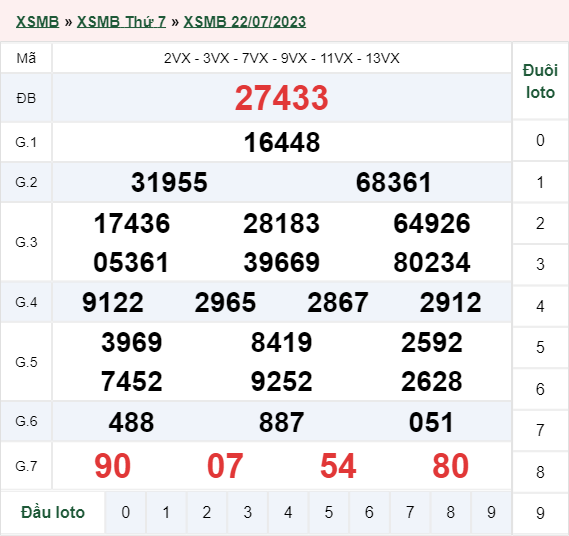Select Đuôi loto digit 7
The image size is (569, 536).
[540, 430]
